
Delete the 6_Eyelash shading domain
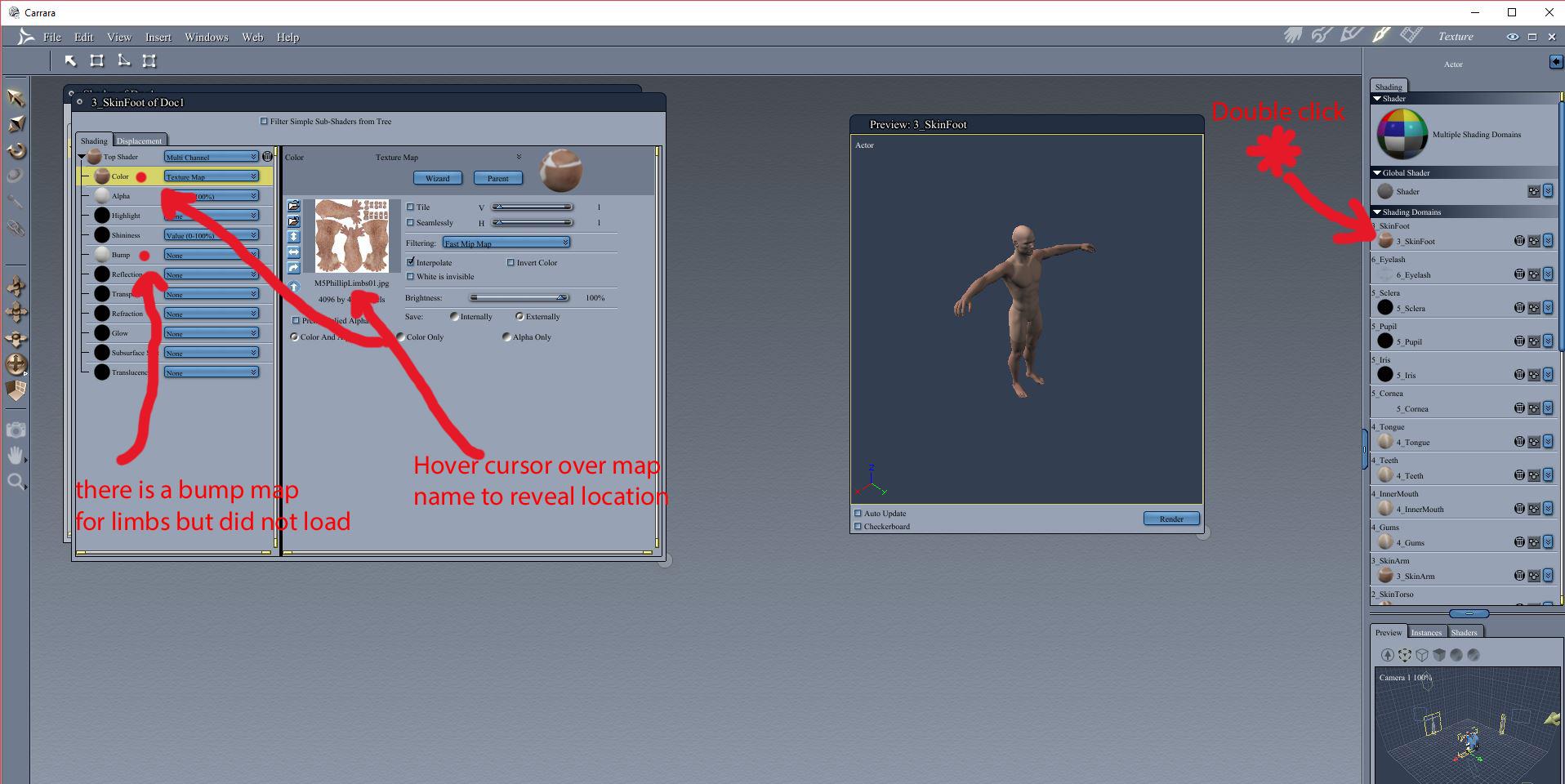pyautogui.click(x=1519, y=274)
